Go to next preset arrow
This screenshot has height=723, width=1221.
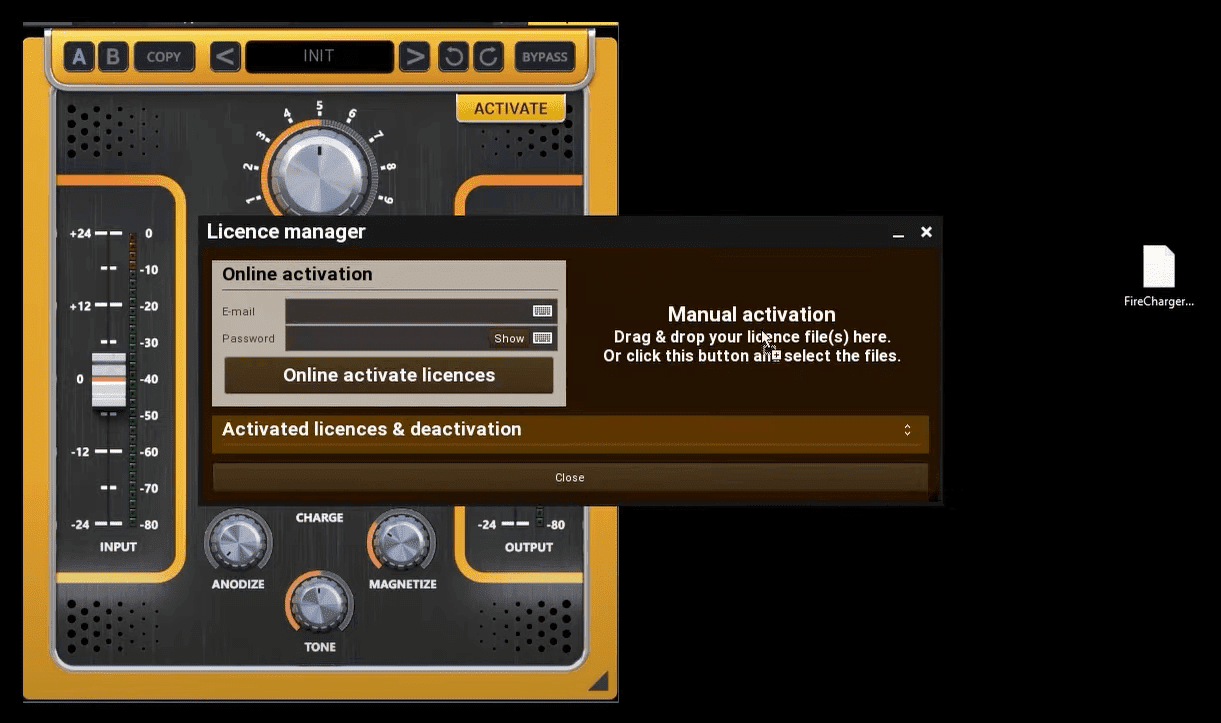414,57
